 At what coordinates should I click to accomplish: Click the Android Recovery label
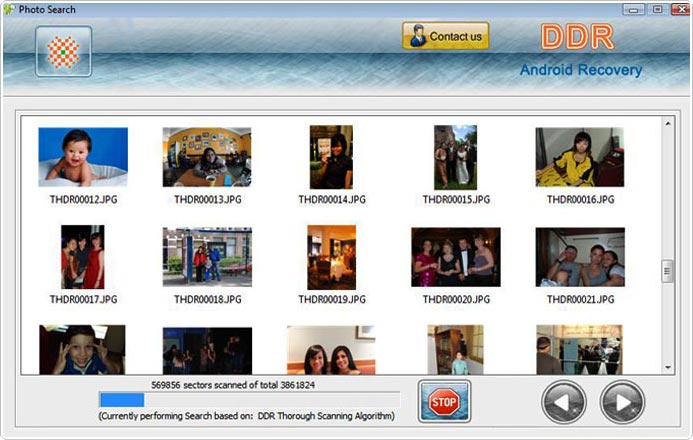coord(581,70)
